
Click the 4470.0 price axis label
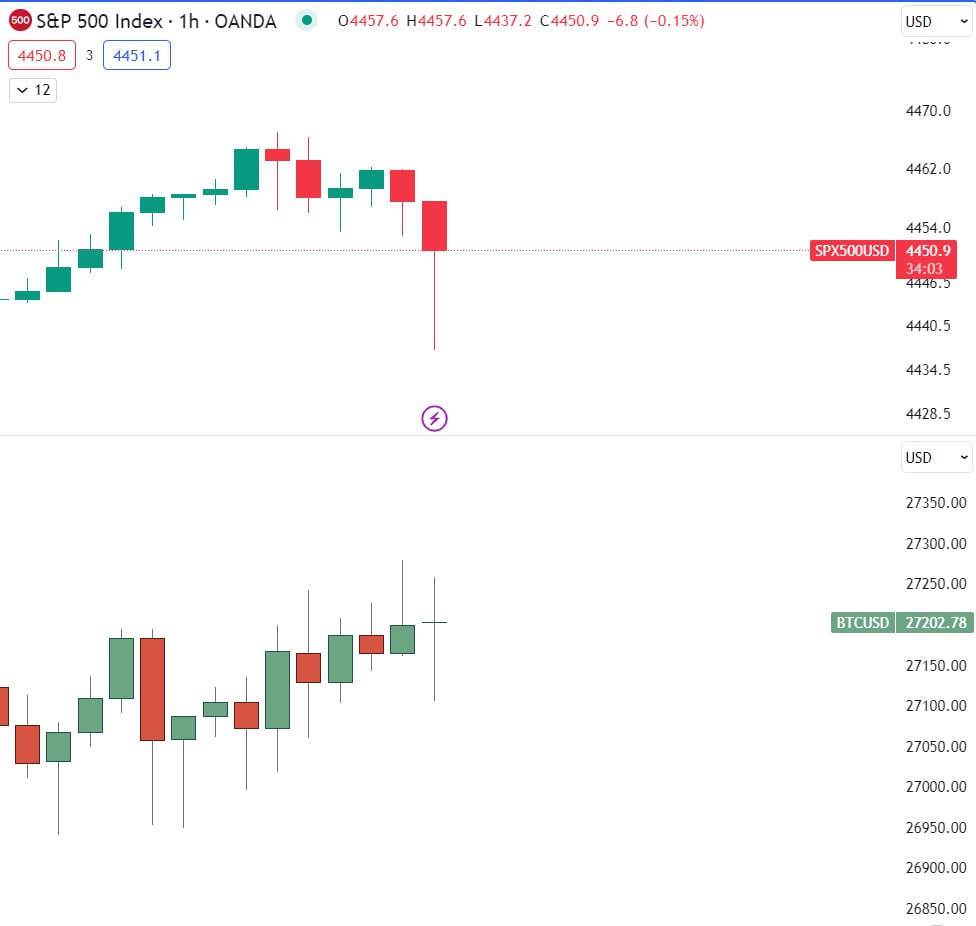pyautogui.click(x=928, y=111)
